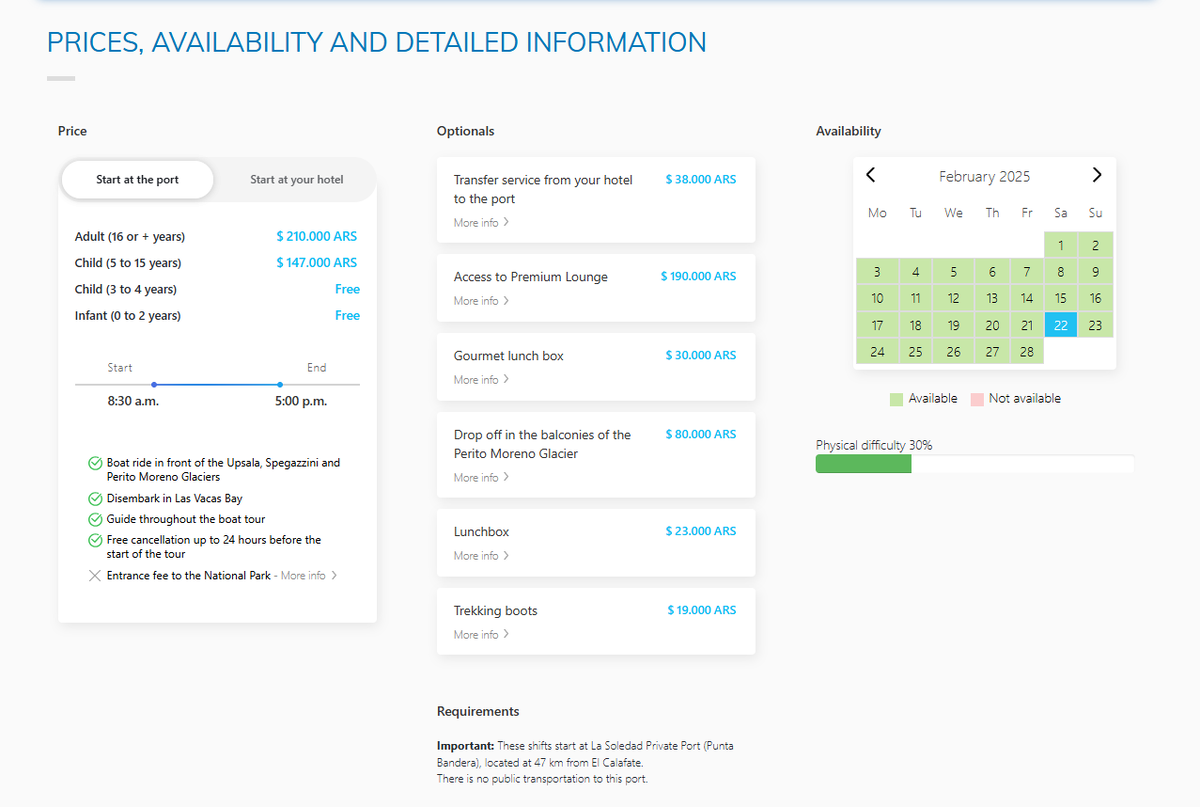Image resolution: width=1200 pixels, height=807 pixels.
Task: Click the $ 38.000 ARS transfer price
Action: pos(700,180)
